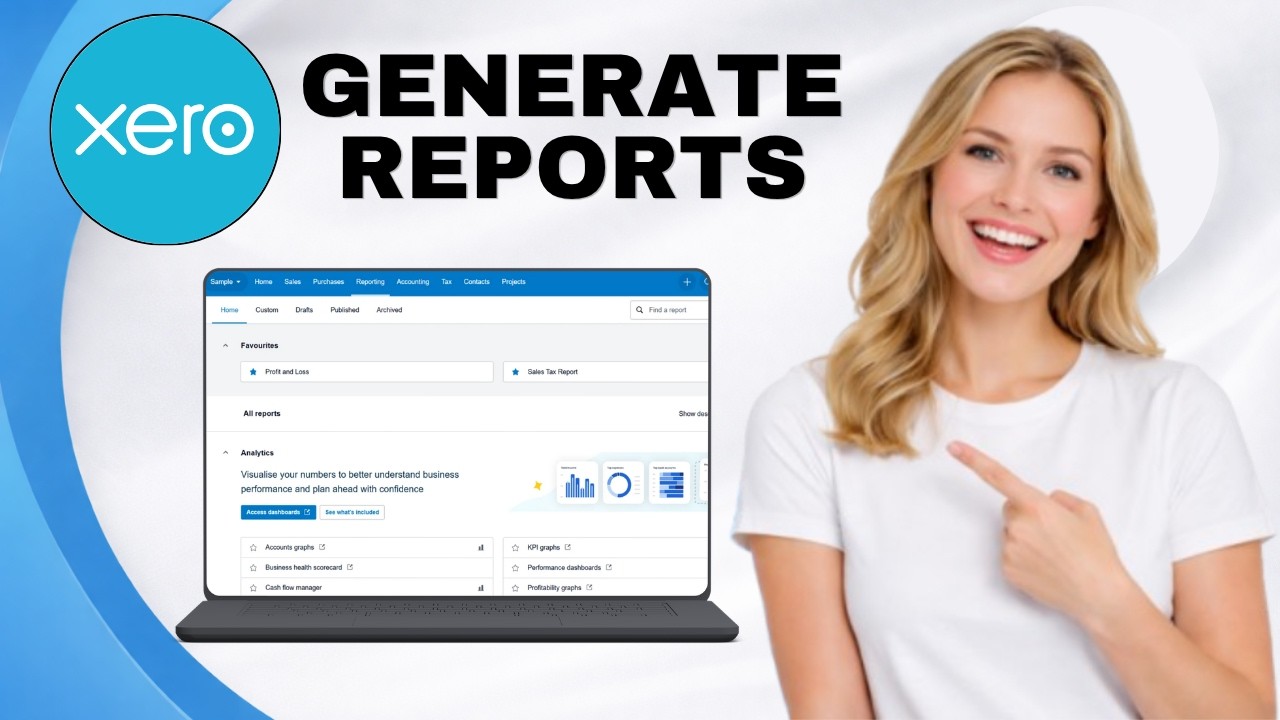The image size is (1280, 720).
Task: Switch to the Drafts tab
Action: pyautogui.click(x=304, y=310)
